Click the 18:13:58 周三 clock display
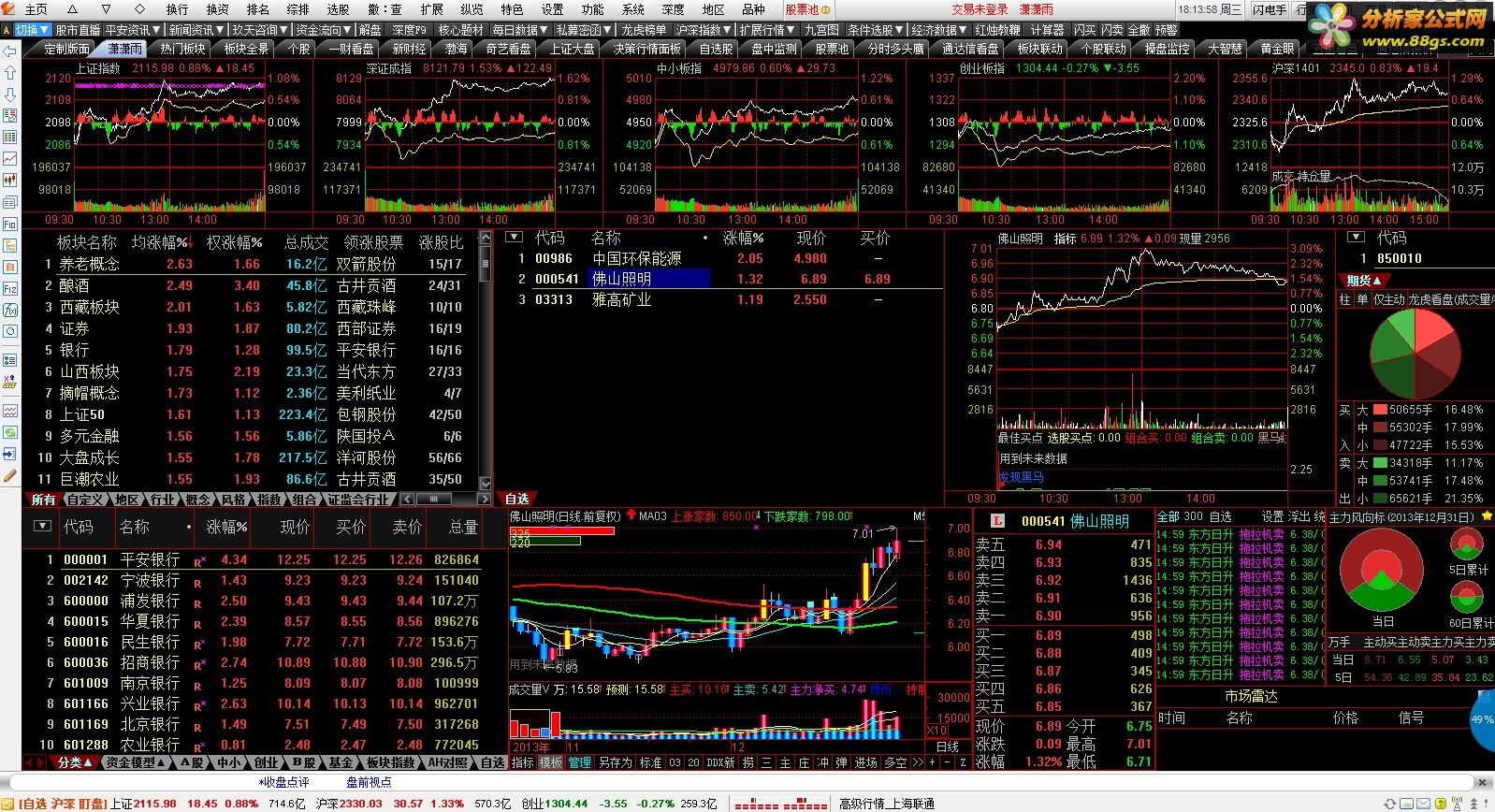Screen dimensions: 1495x812 pyautogui.click(x=1210, y=9)
